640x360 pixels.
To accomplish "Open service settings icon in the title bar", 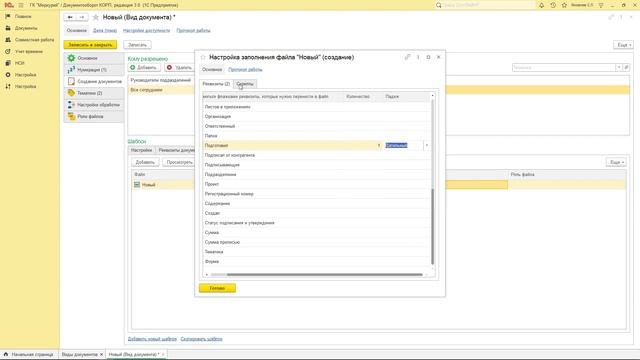I will pos(601,5).
